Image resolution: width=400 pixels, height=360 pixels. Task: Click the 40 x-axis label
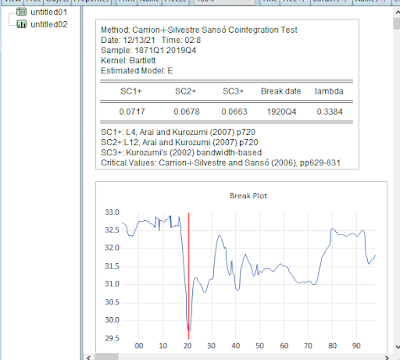[x=236, y=346]
